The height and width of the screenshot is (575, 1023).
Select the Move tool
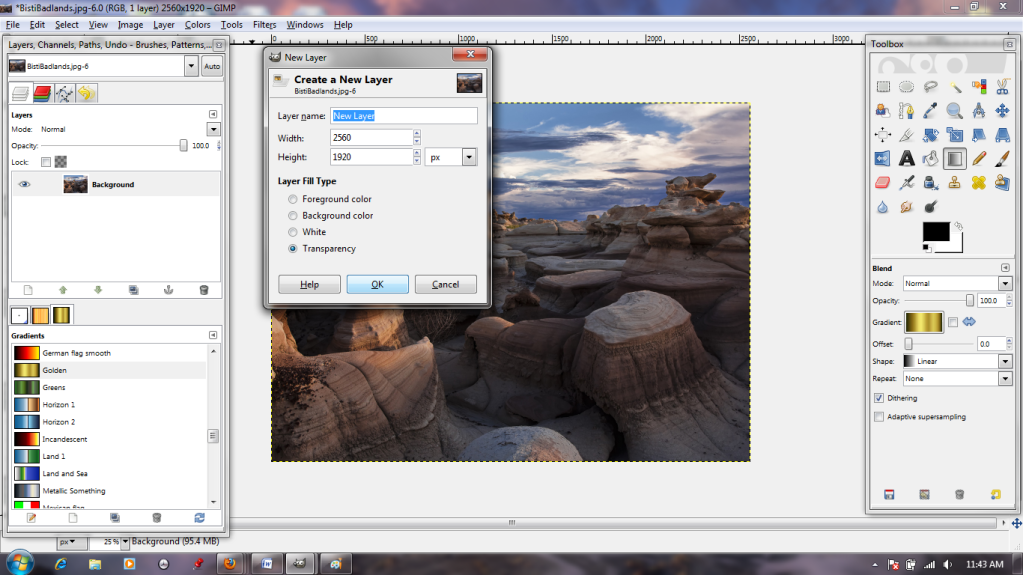click(1002, 111)
